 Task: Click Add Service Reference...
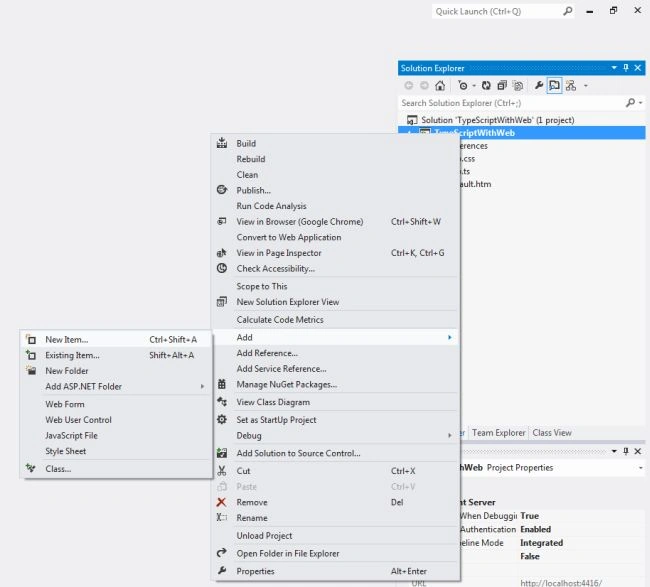tap(335, 369)
